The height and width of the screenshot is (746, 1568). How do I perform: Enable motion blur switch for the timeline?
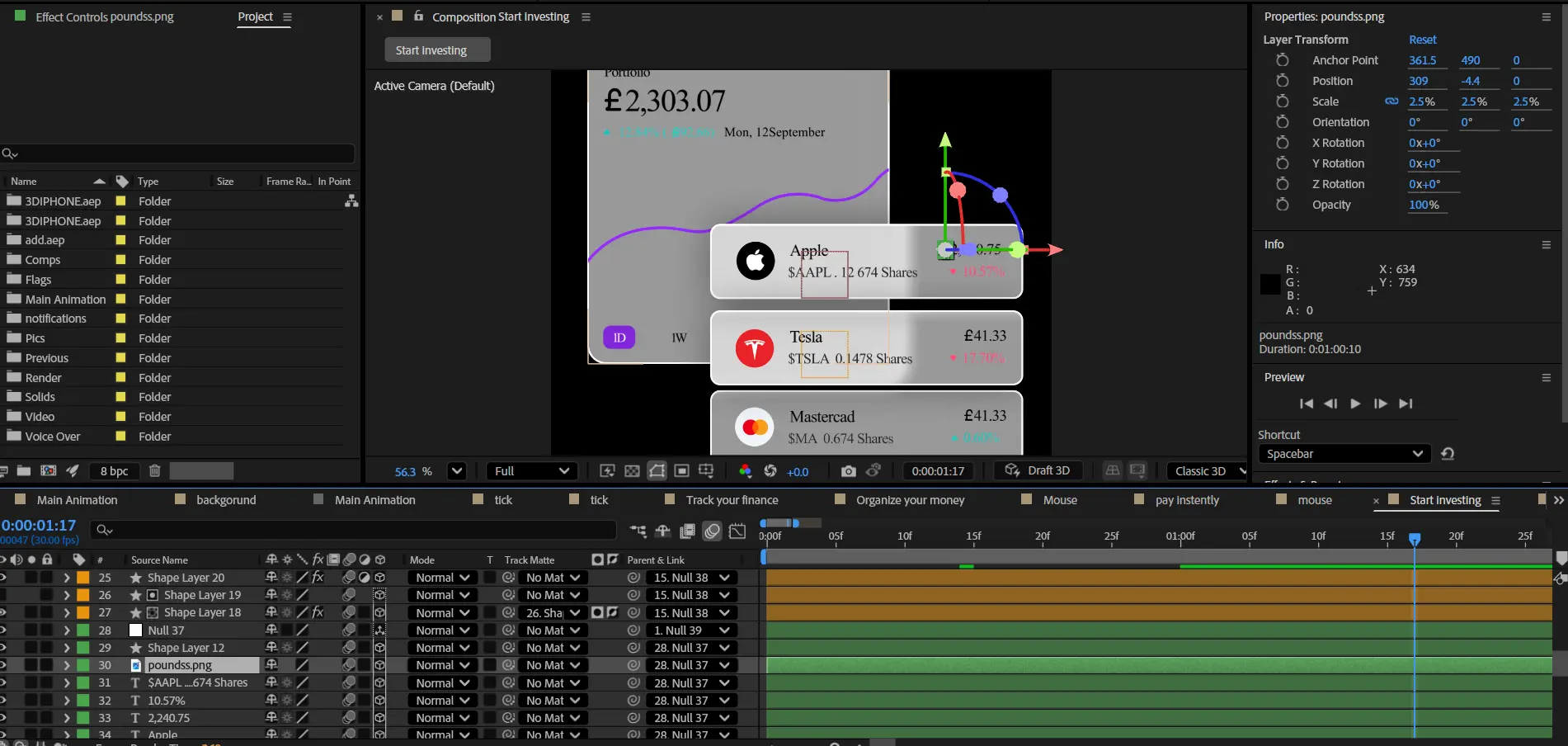713,531
